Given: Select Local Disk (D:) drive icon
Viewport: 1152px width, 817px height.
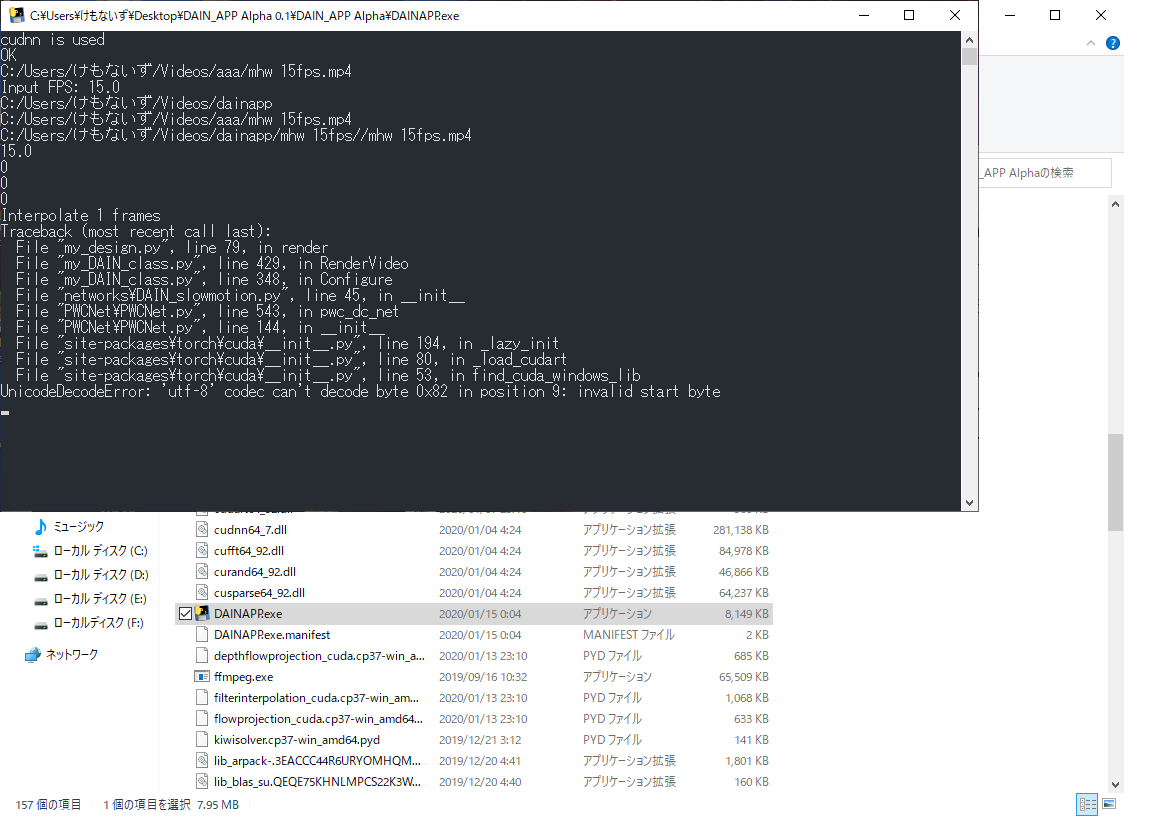Looking at the screenshot, I should 40,575.
